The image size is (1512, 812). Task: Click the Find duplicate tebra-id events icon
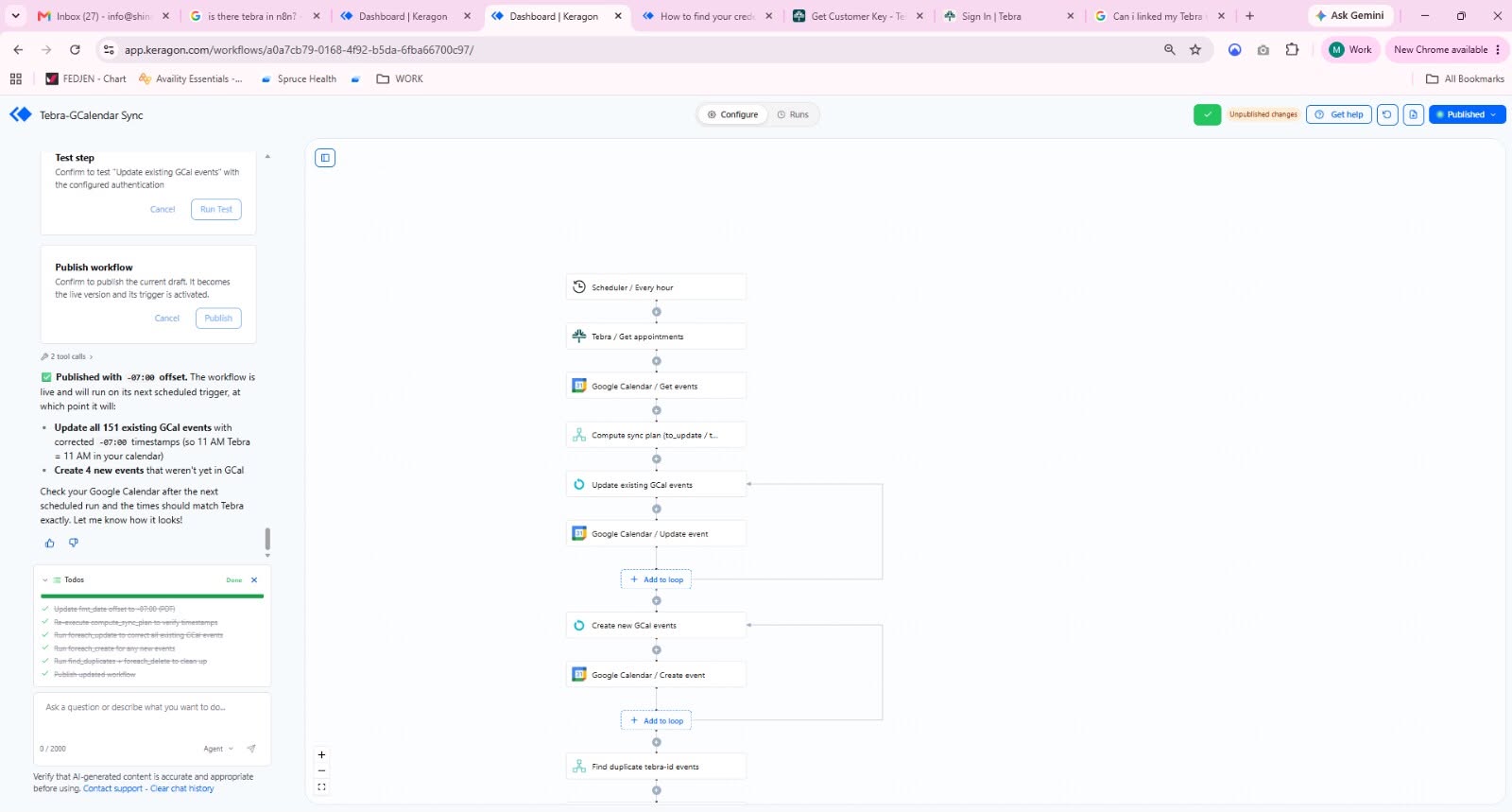579,767
